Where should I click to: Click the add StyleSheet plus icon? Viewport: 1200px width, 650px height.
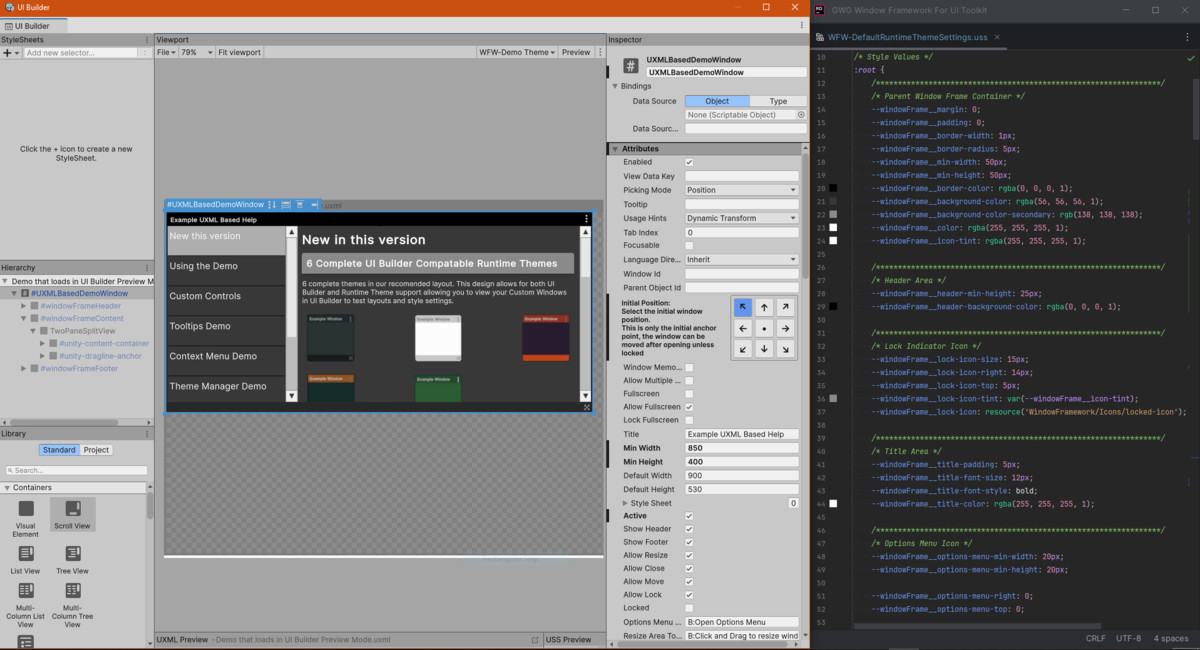point(8,53)
